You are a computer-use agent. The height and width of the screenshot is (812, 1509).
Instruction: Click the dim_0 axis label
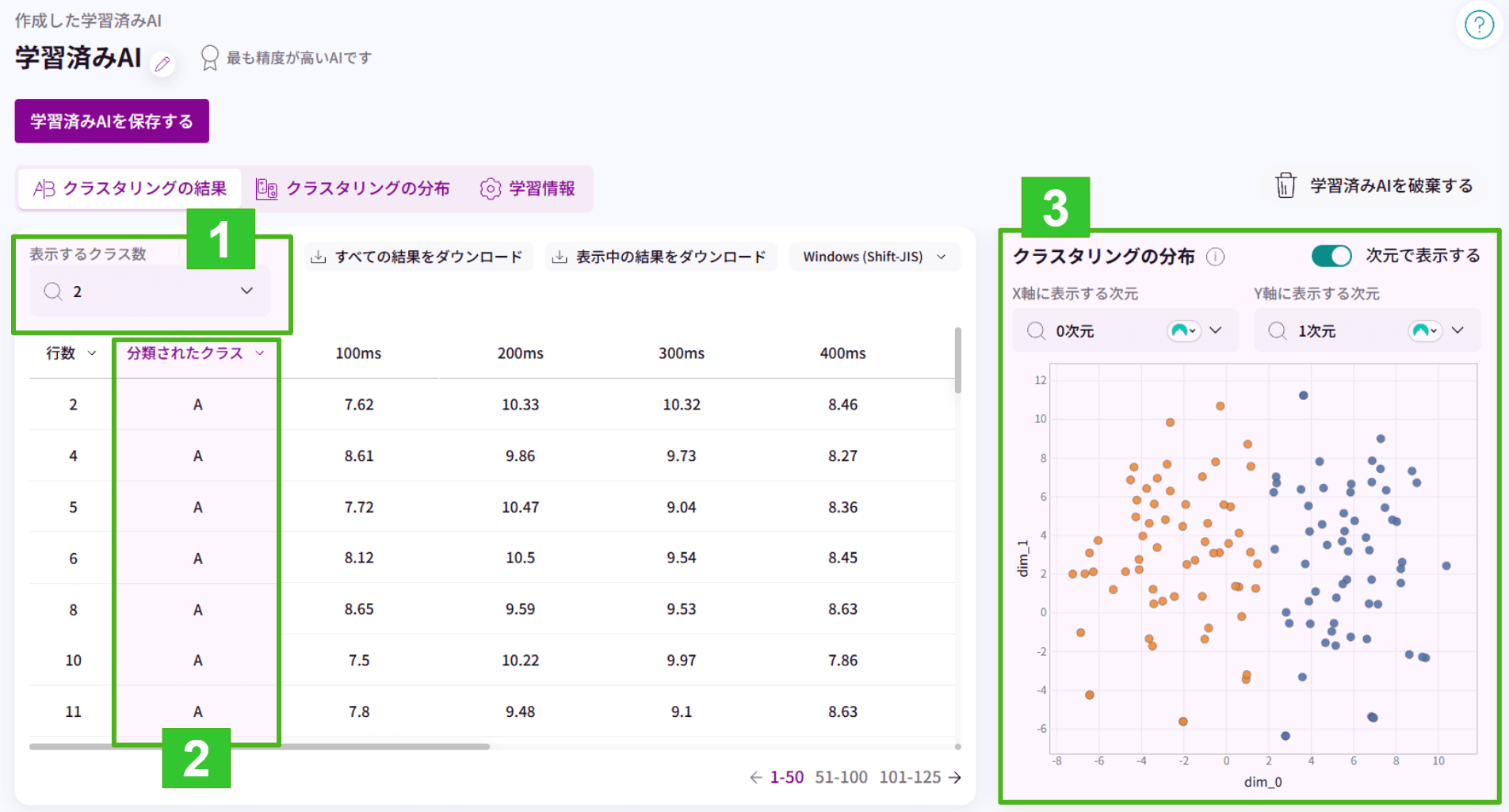(1263, 783)
